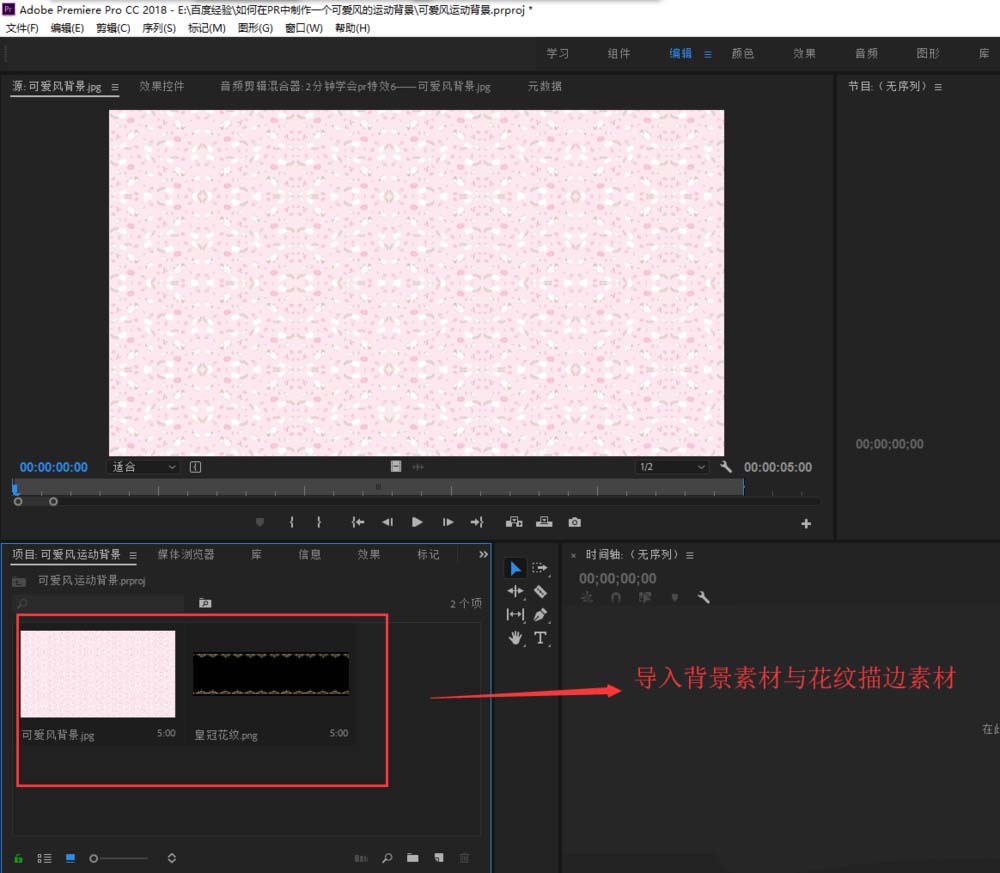This screenshot has height=873, width=1000.
Task: Open the 序列(S) menu
Action: (x=159, y=28)
